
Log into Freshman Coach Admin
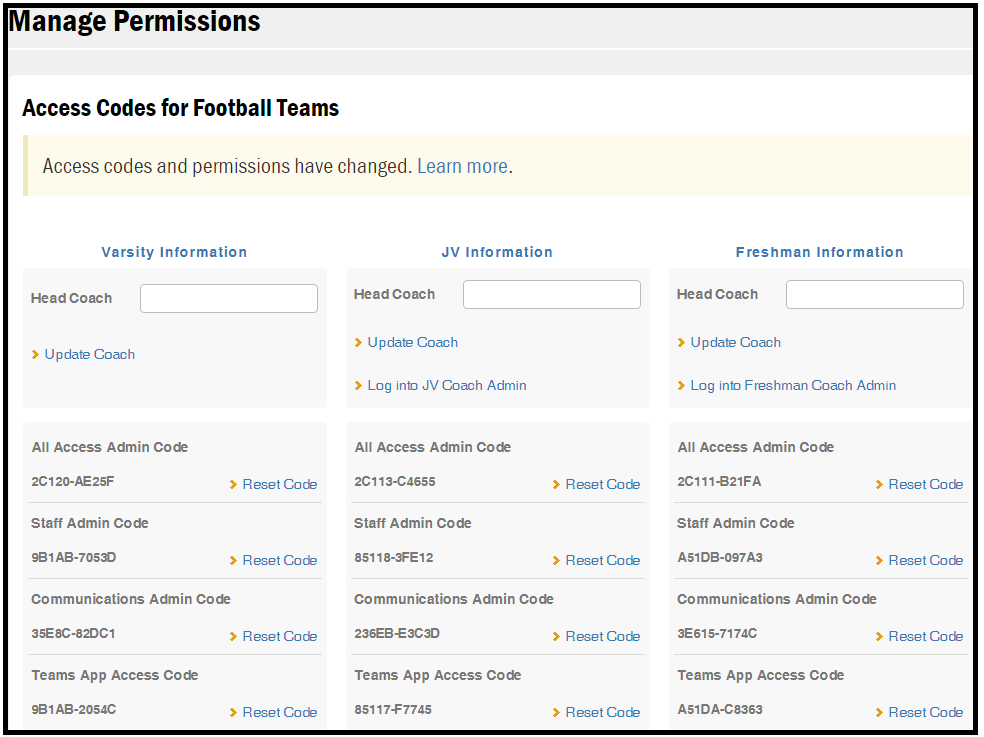(792, 385)
